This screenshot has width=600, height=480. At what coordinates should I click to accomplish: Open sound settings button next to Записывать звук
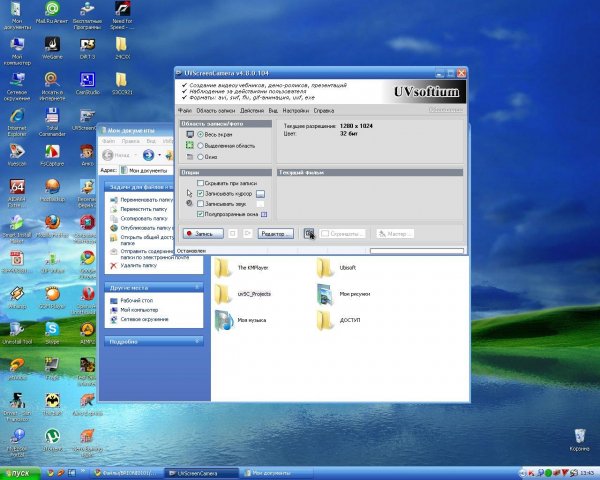(260, 204)
